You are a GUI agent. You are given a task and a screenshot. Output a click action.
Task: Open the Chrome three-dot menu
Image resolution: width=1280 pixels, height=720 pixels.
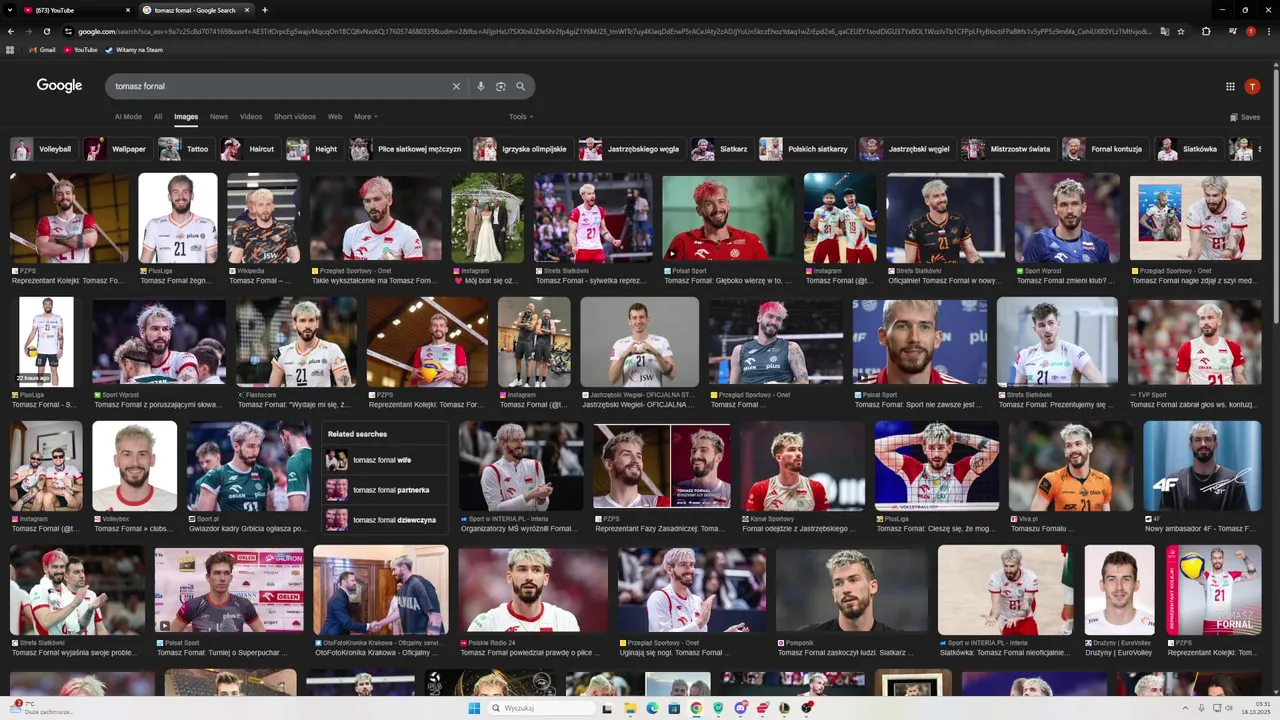click(1268, 31)
